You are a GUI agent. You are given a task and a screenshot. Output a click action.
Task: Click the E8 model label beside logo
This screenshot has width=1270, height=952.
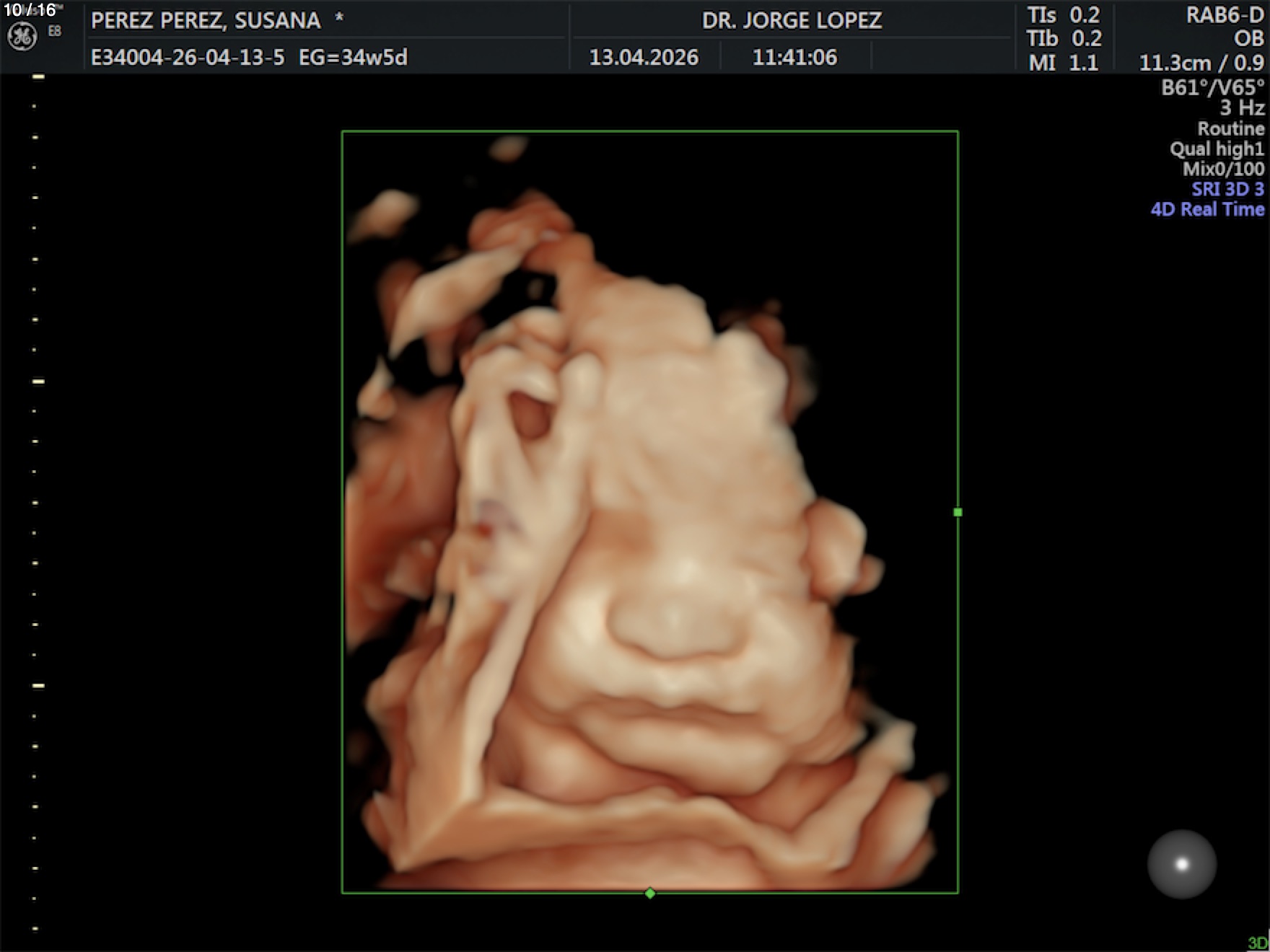[x=55, y=31]
